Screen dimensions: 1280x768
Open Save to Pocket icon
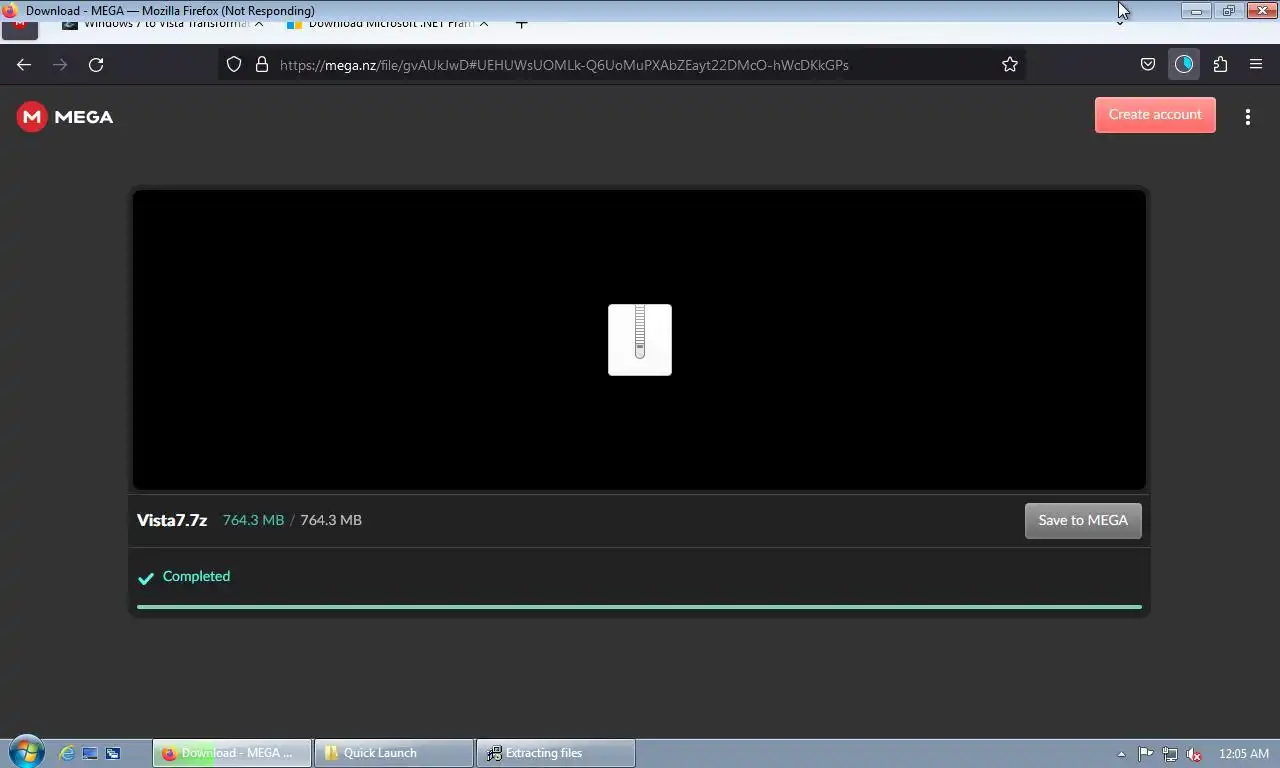pos(1148,65)
